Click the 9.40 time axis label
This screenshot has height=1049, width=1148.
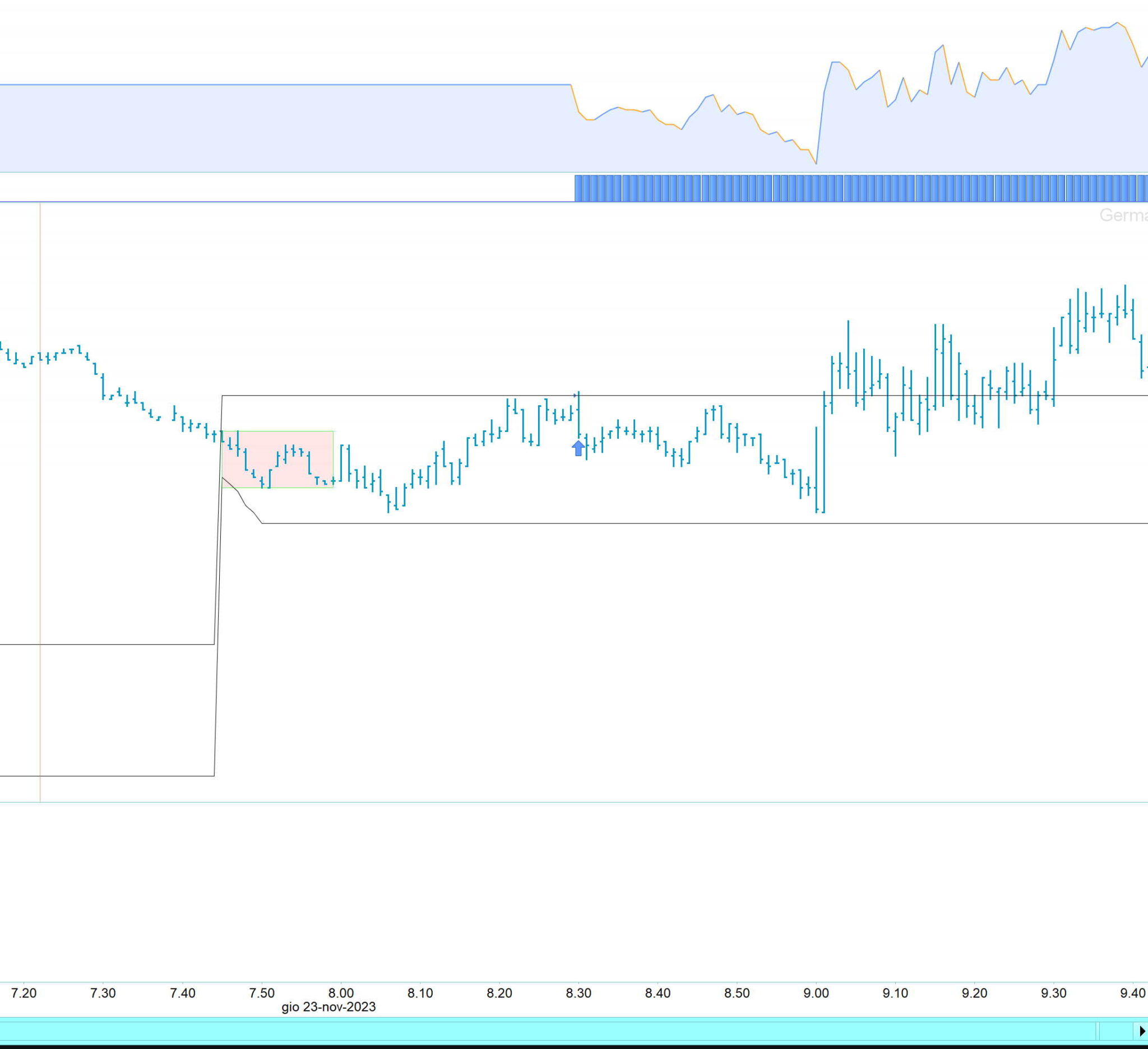click(1132, 992)
